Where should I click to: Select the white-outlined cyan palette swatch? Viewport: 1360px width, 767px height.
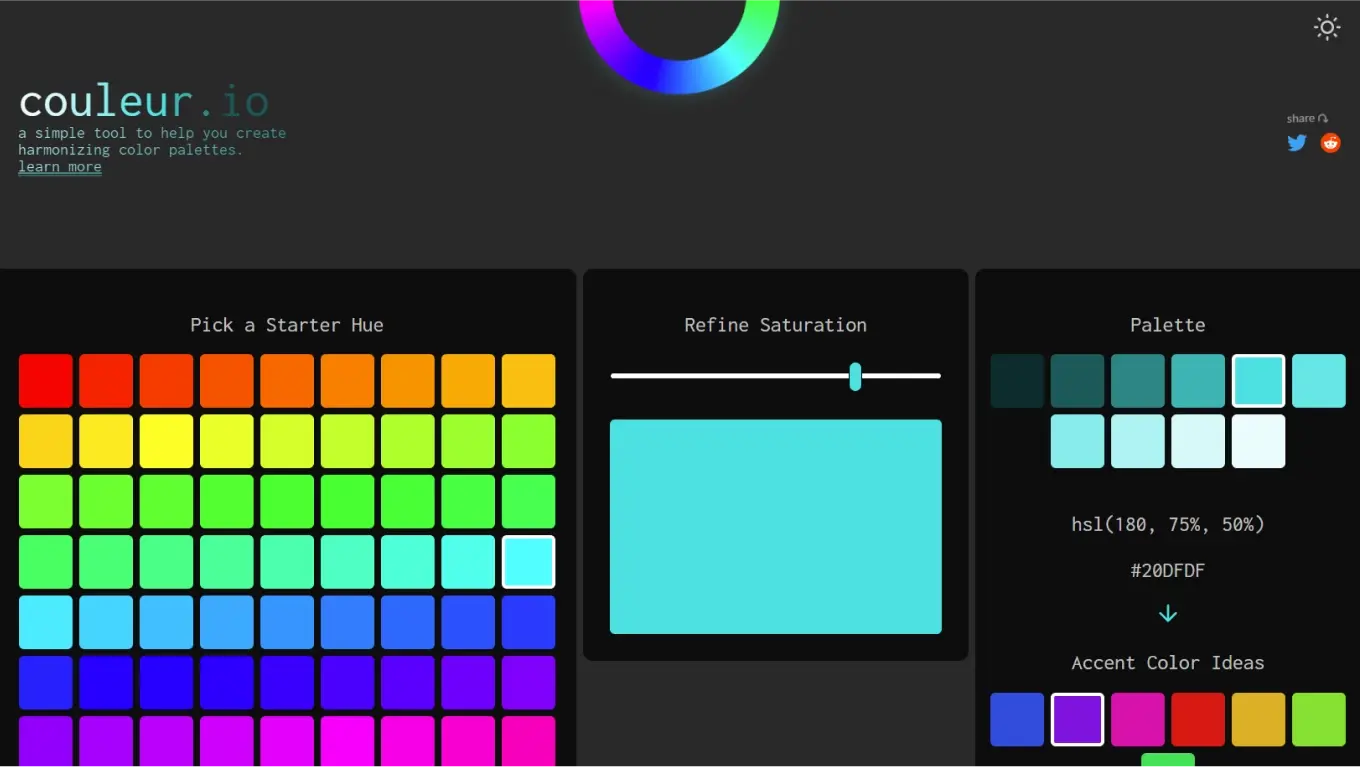(1258, 381)
